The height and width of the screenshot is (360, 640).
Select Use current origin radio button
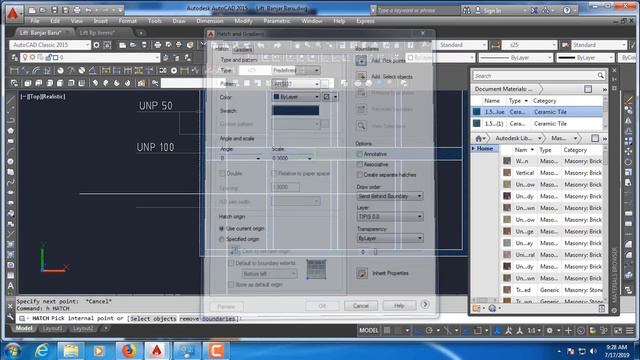(222, 229)
